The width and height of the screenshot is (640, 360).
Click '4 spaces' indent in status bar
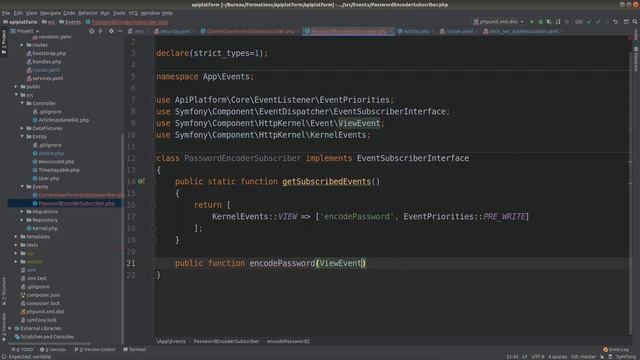tap(558, 357)
